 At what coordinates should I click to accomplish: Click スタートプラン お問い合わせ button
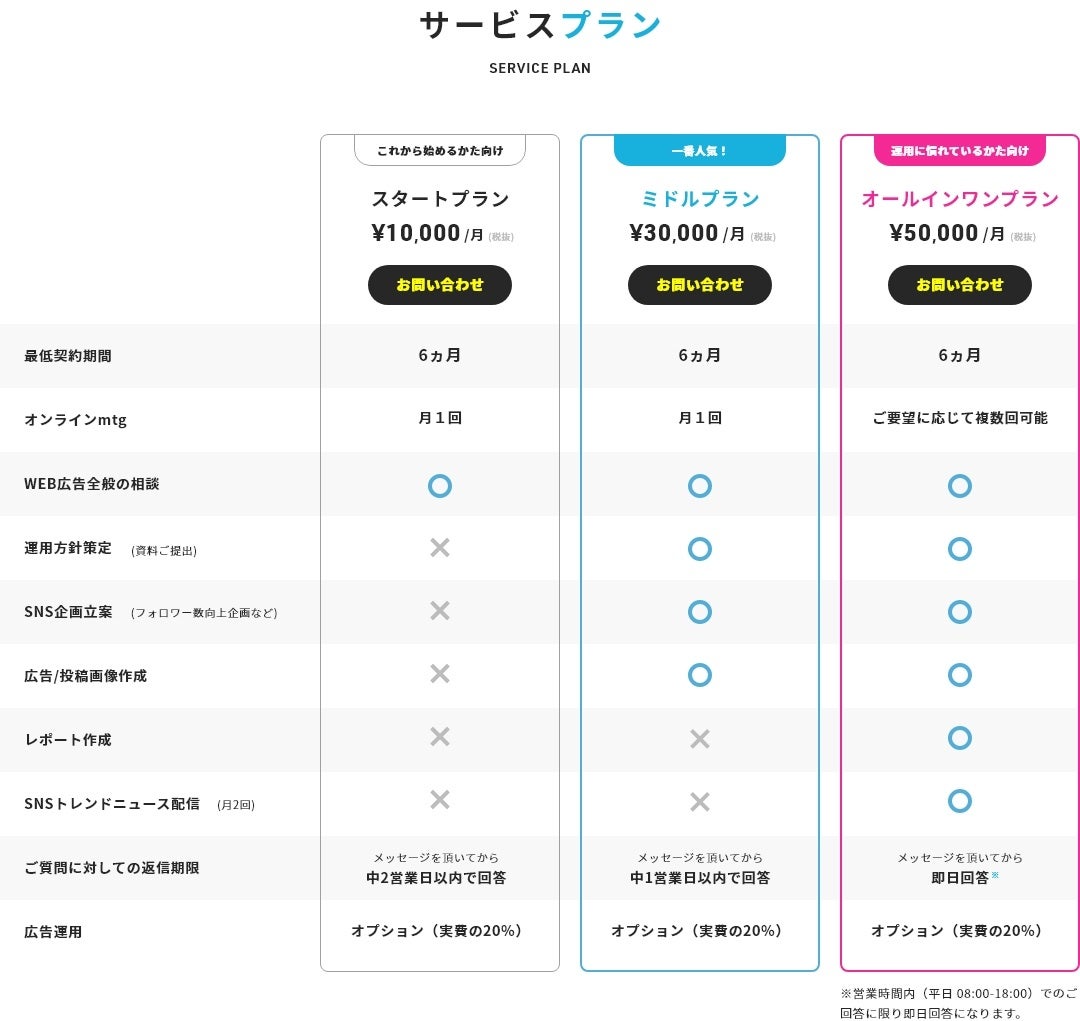click(x=440, y=285)
